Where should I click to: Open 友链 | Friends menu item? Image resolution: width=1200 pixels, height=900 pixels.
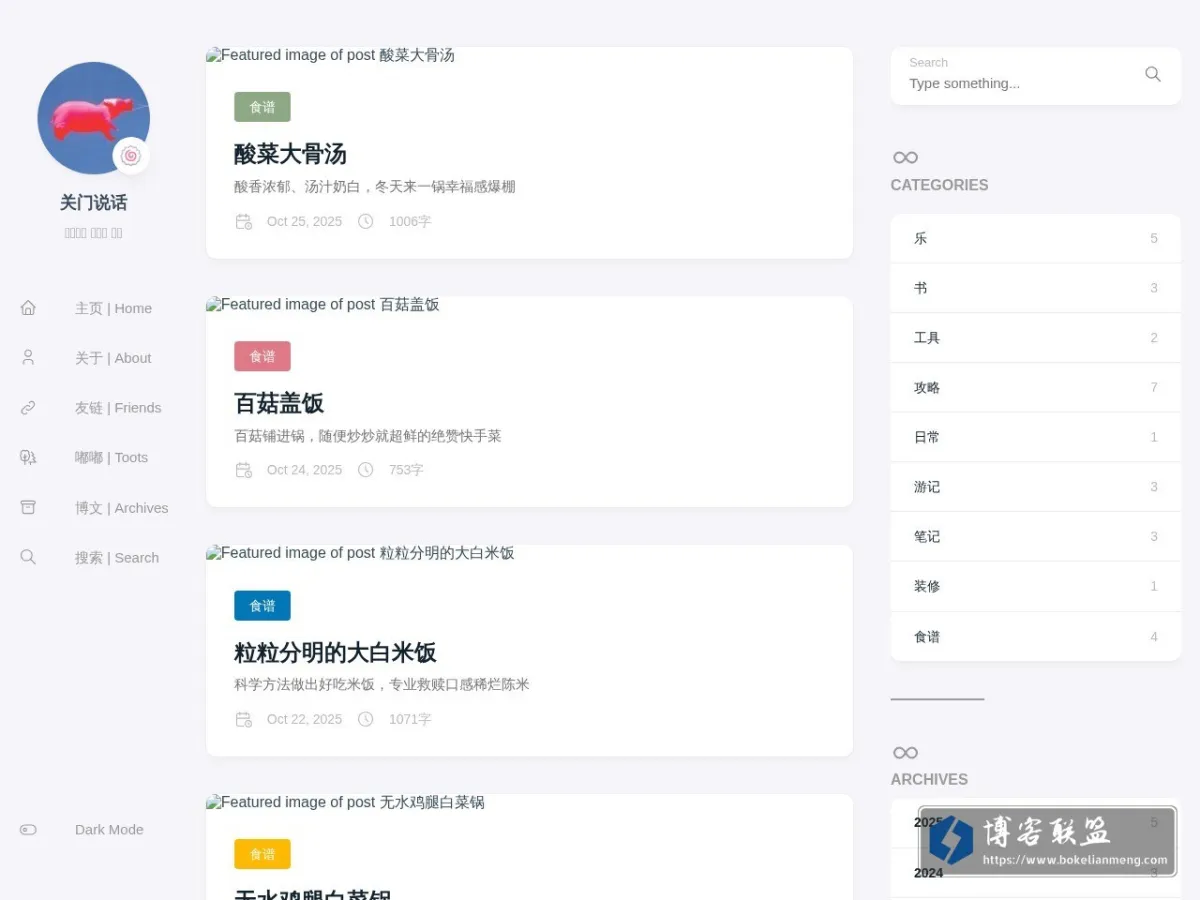click(x=118, y=408)
